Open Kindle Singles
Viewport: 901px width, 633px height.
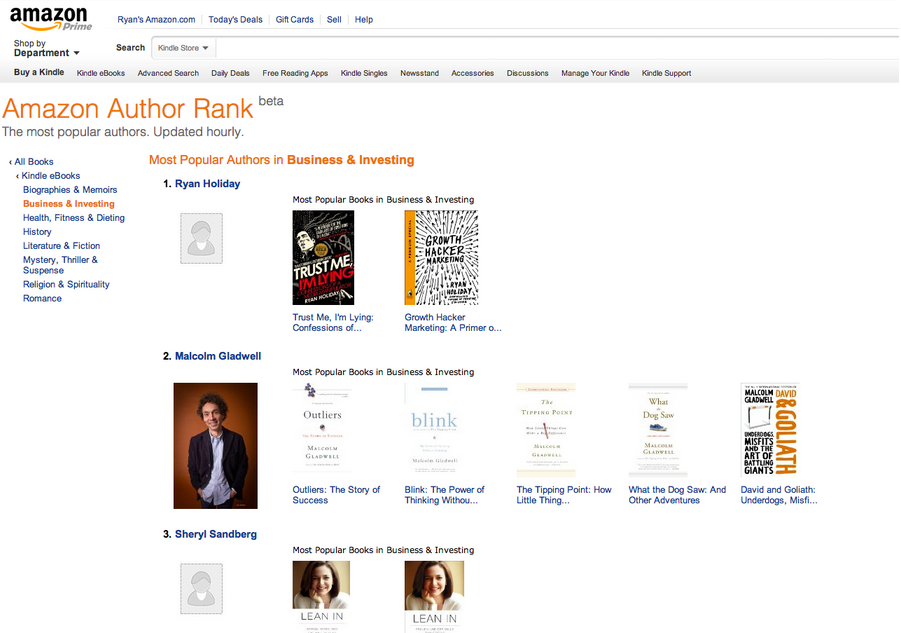(x=364, y=73)
